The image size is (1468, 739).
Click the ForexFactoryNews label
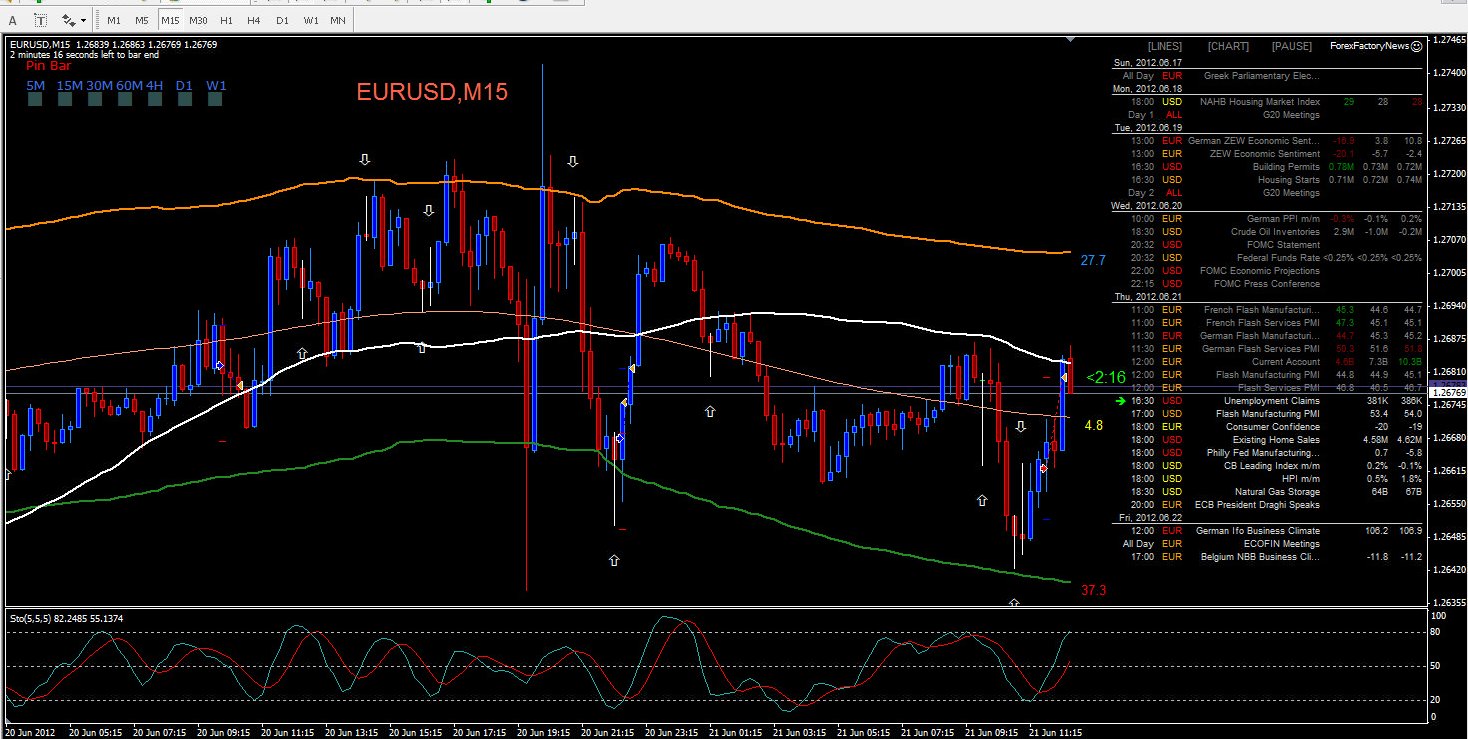pyautogui.click(x=1369, y=46)
